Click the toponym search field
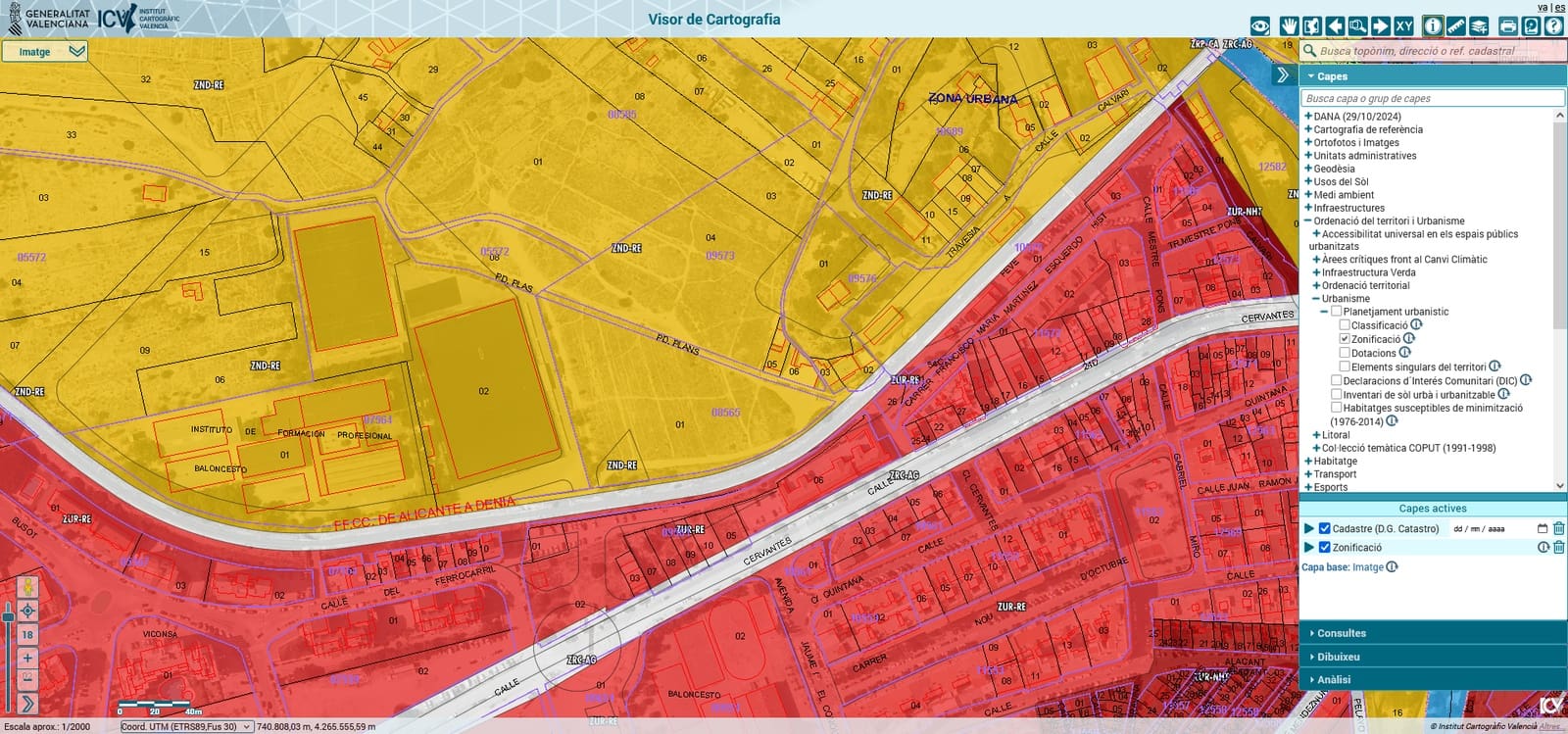 point(1431,51)
